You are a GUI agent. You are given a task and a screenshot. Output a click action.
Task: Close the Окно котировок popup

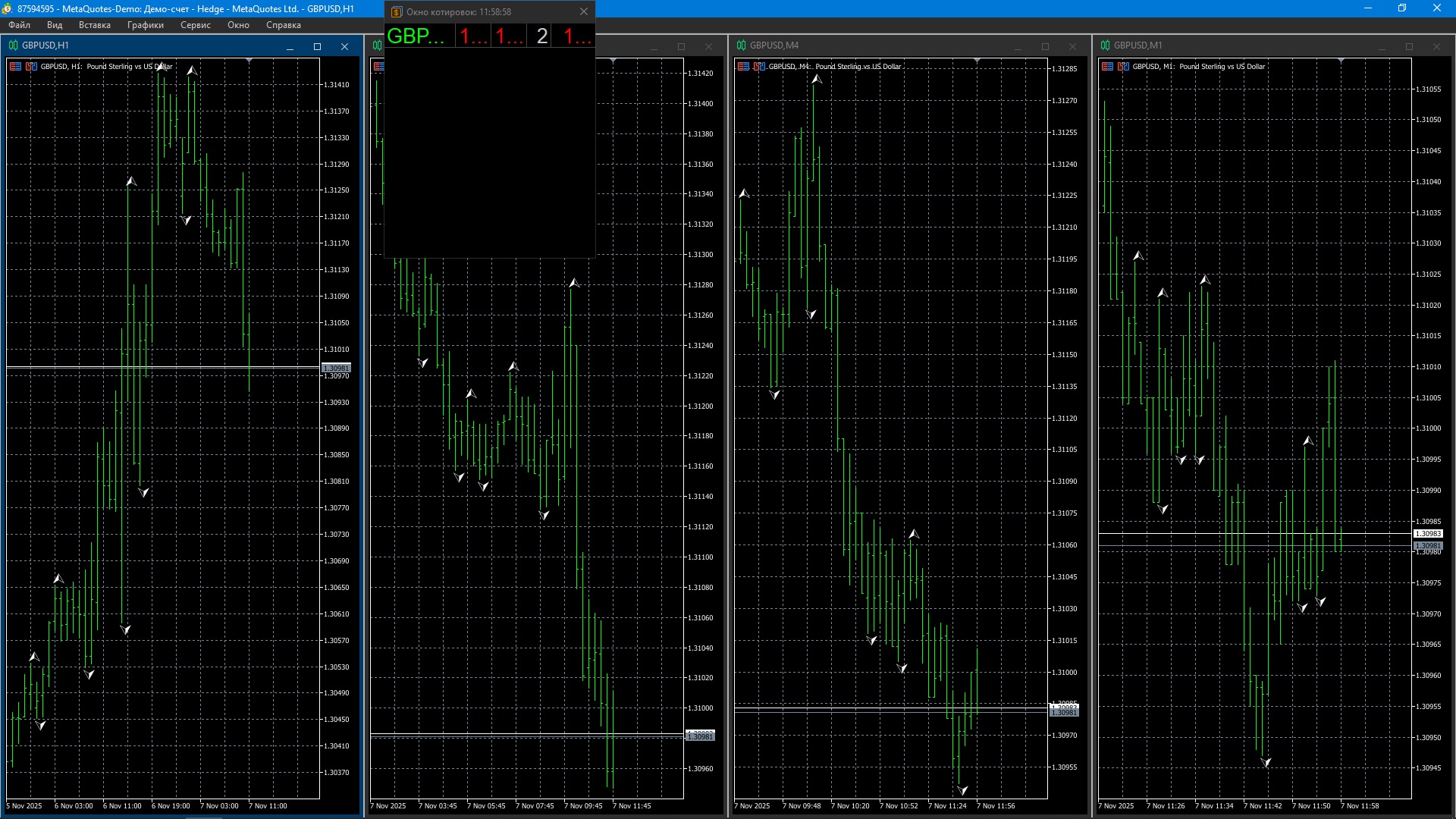(x=583, y=12)
